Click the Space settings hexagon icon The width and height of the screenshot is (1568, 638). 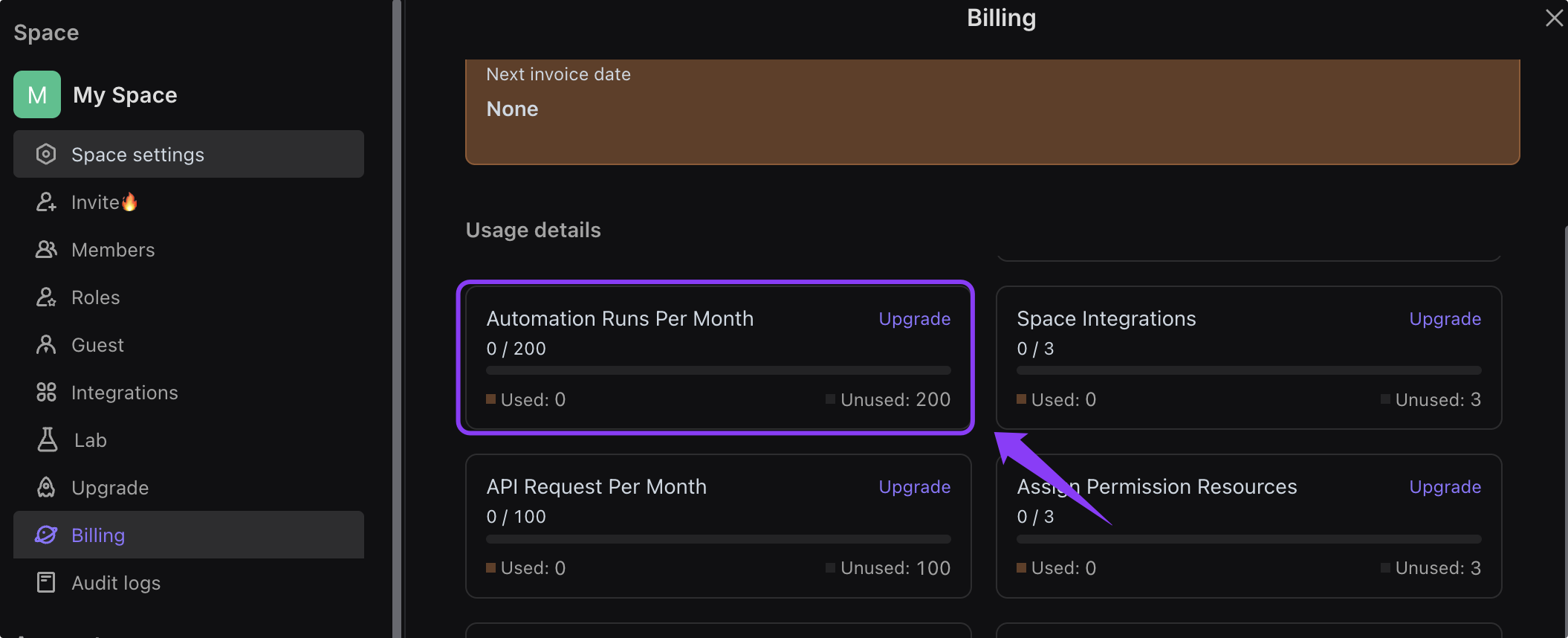46,154
